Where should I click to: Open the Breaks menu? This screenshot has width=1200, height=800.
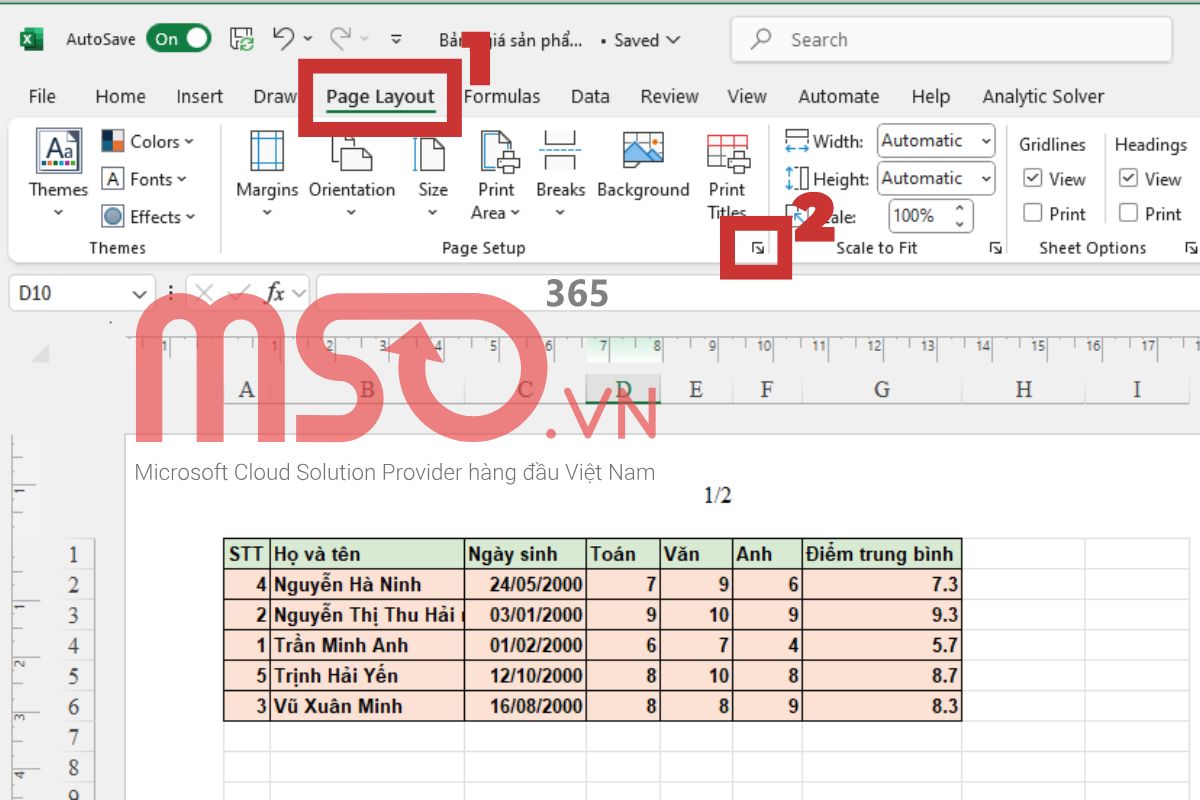point(560,175)
